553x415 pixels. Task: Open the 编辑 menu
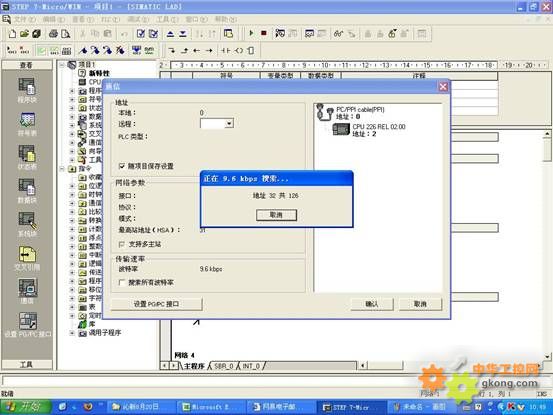coord(54,19)
